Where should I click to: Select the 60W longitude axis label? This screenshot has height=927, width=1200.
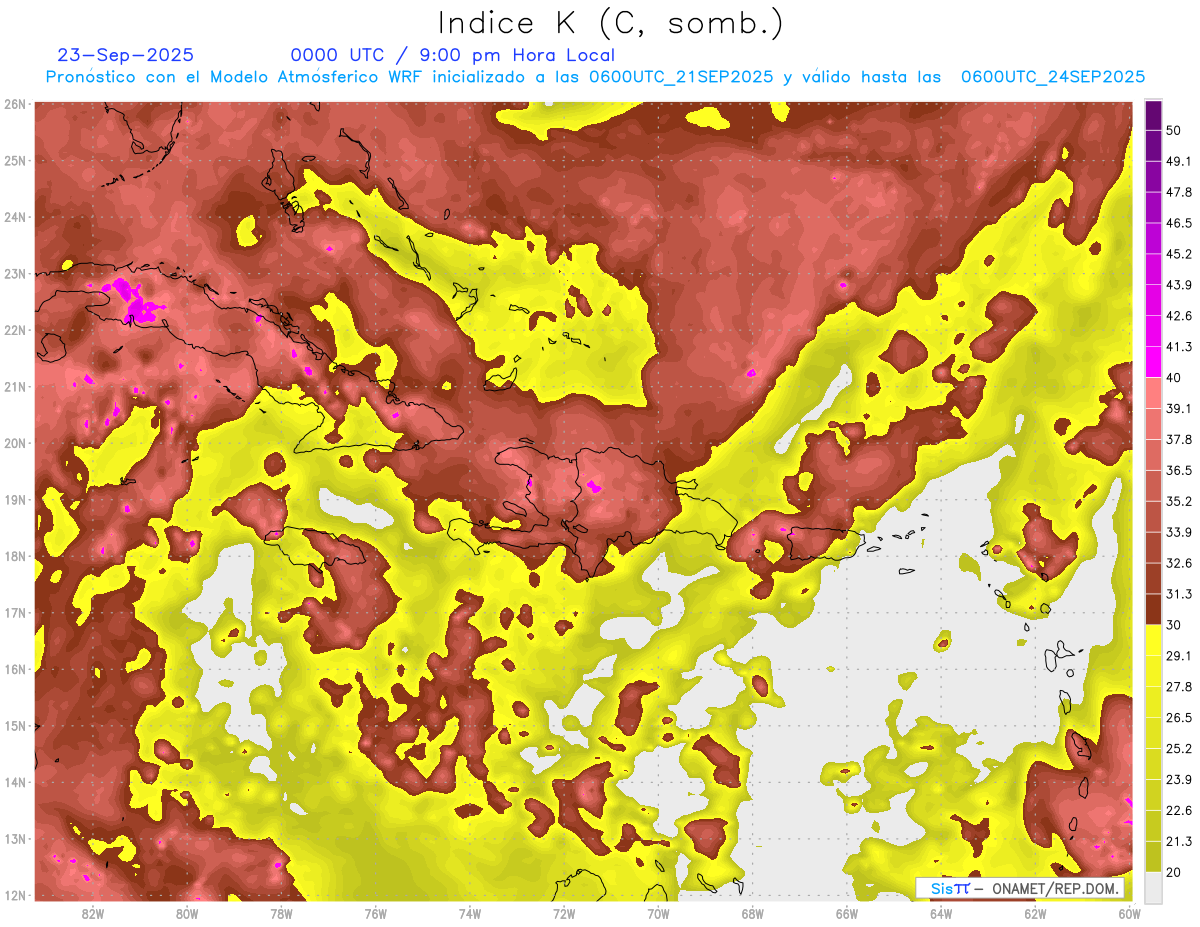point(1130,913)
